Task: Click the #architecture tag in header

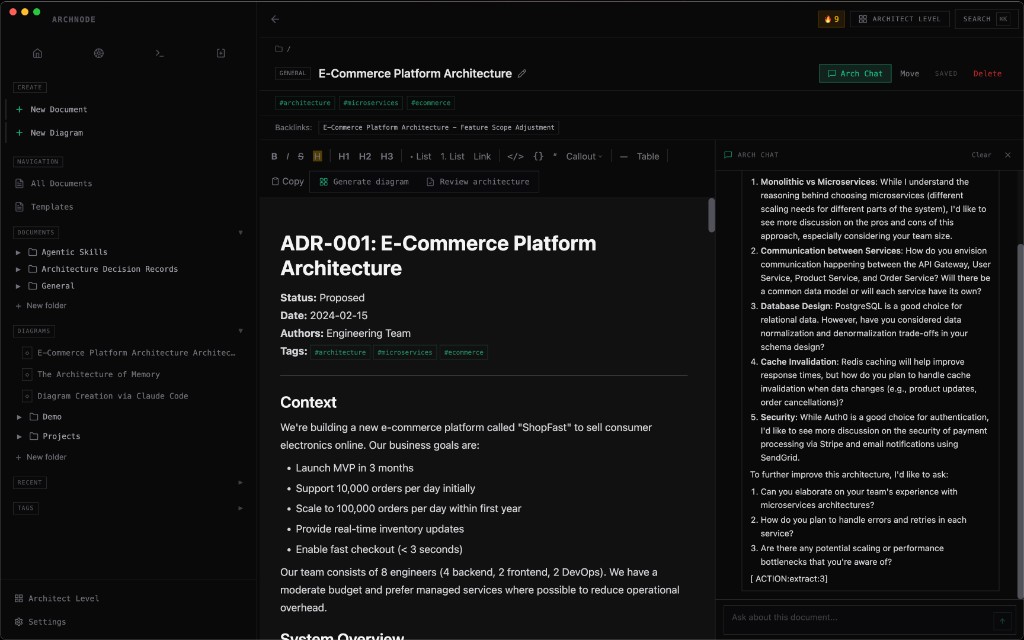Action: coord(305,103)
